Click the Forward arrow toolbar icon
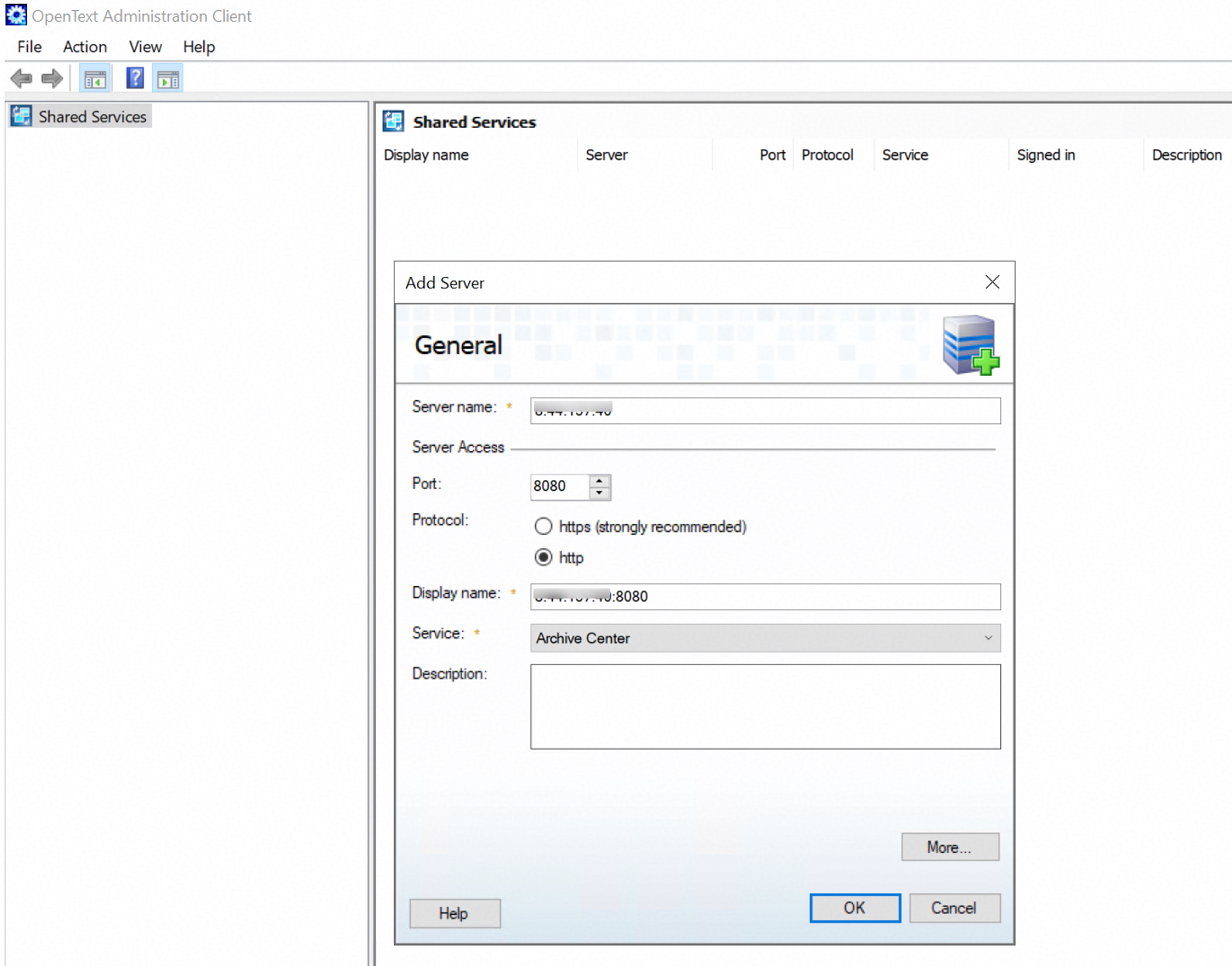Viewport: 1232px width, 966px height. 52,78
